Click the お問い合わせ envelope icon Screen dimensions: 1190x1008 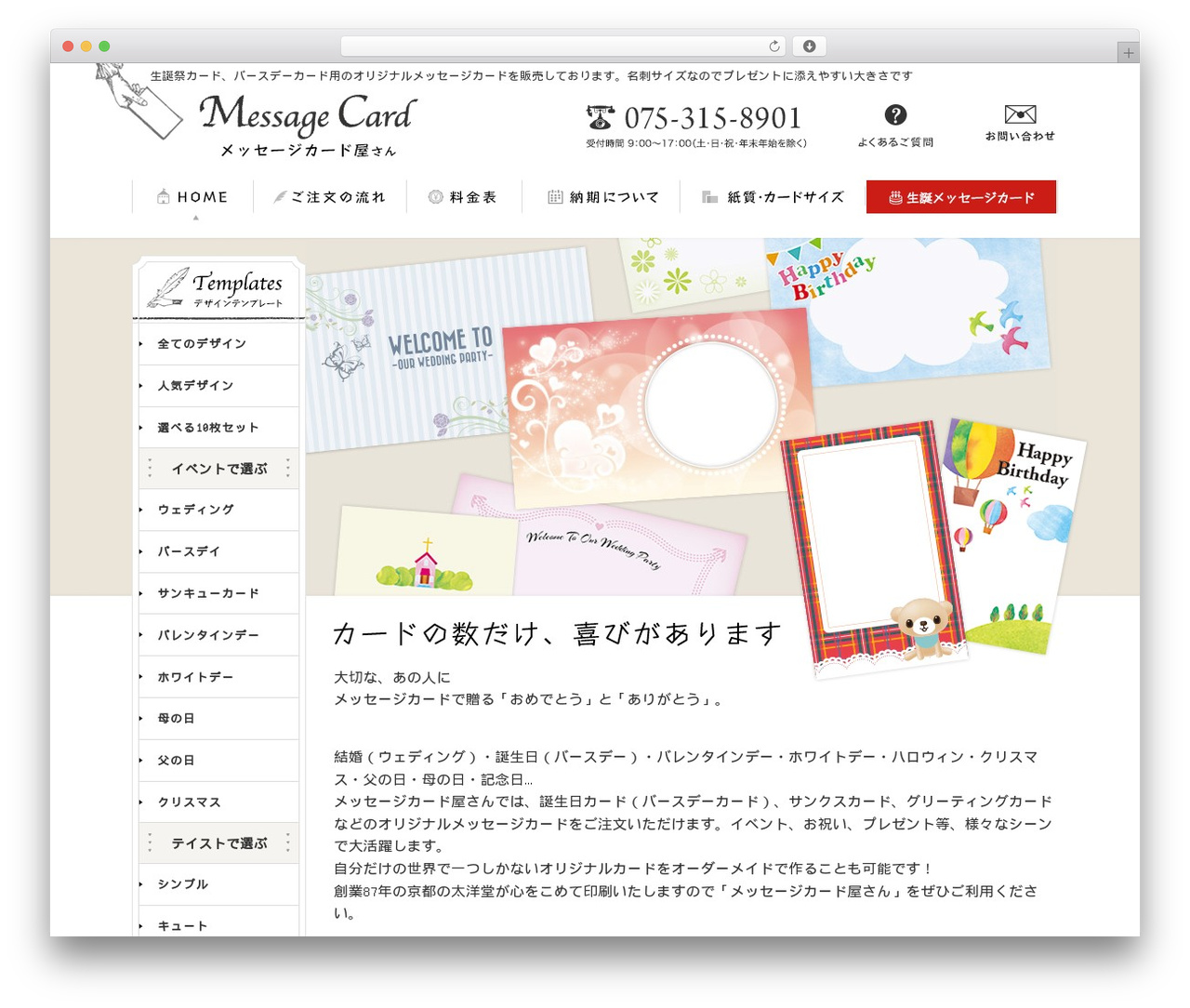tap(1020, 114)
